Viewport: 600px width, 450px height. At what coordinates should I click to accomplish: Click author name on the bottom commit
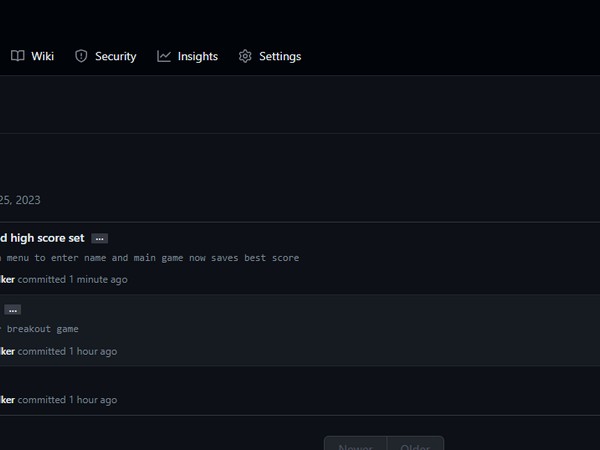[x=7, y=399]
